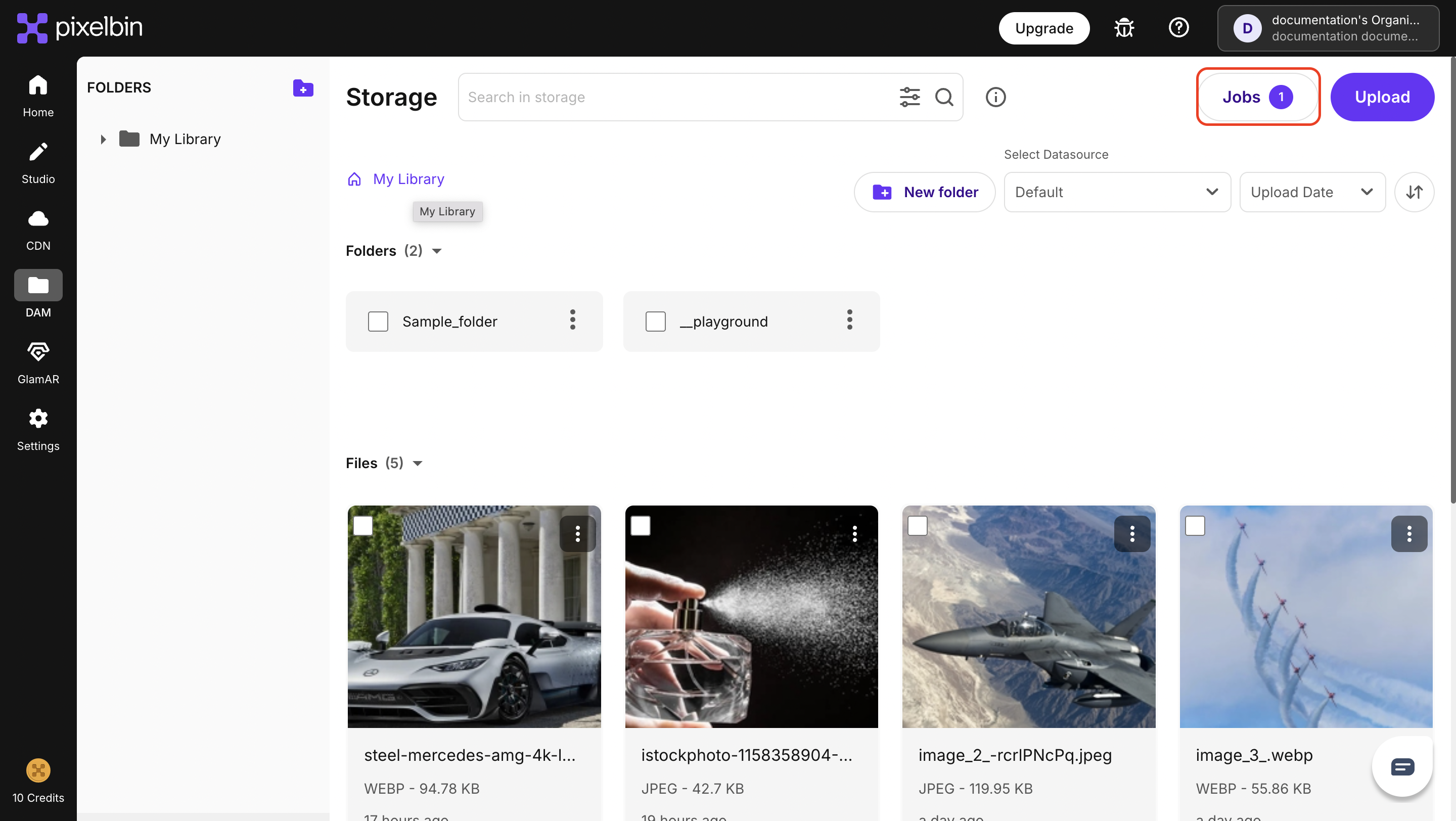Open the Jobs panel
Image resolution: width=1456 pixels, height=821 pixels.
coord(1258,97)
